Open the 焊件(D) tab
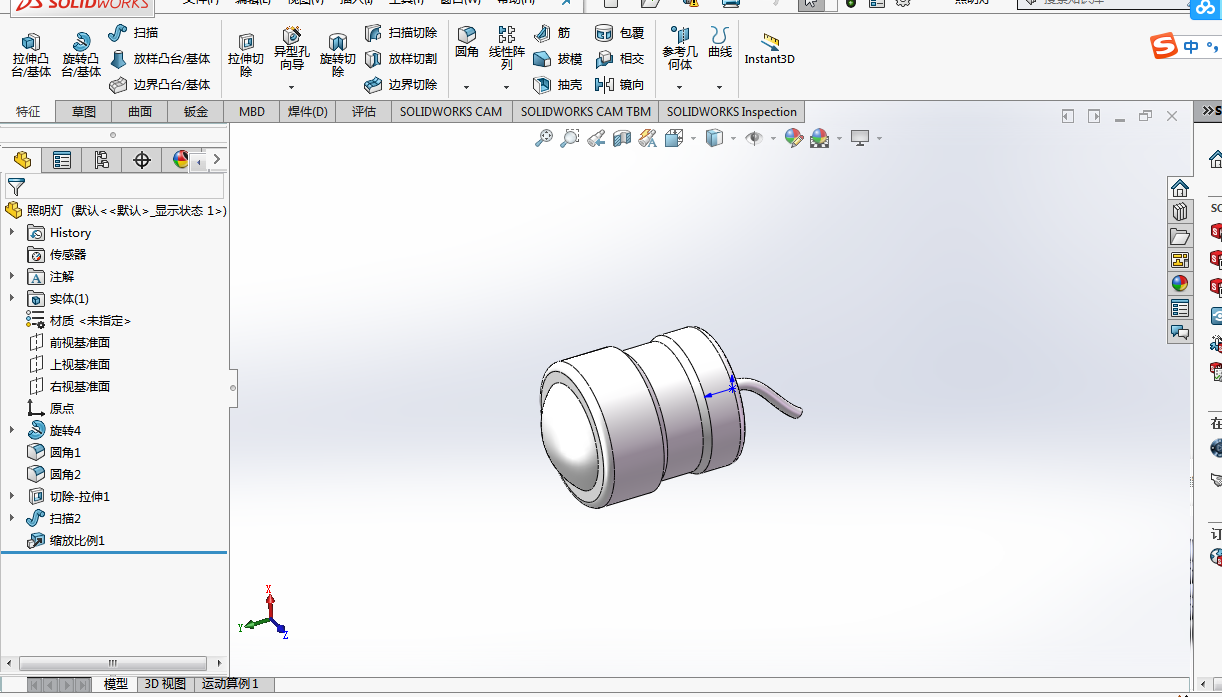The height and width of the screenshot is (697, 1222). coord(308,111)
